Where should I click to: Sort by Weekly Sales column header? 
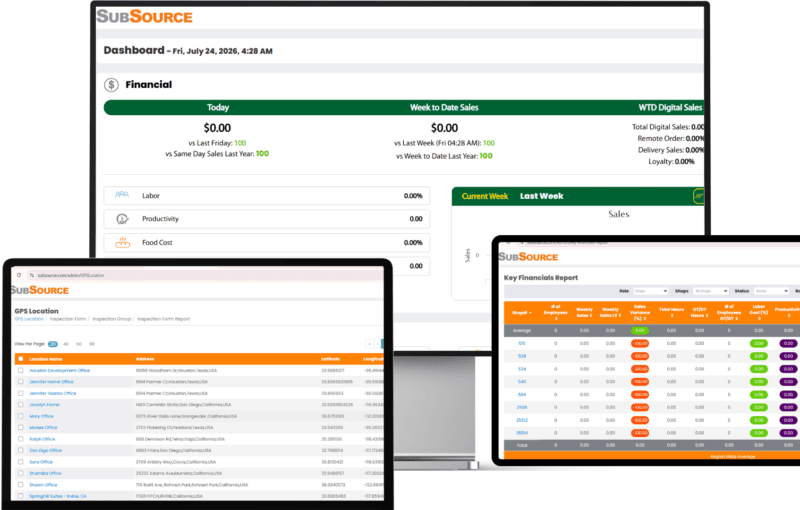(x=584, y=313)
